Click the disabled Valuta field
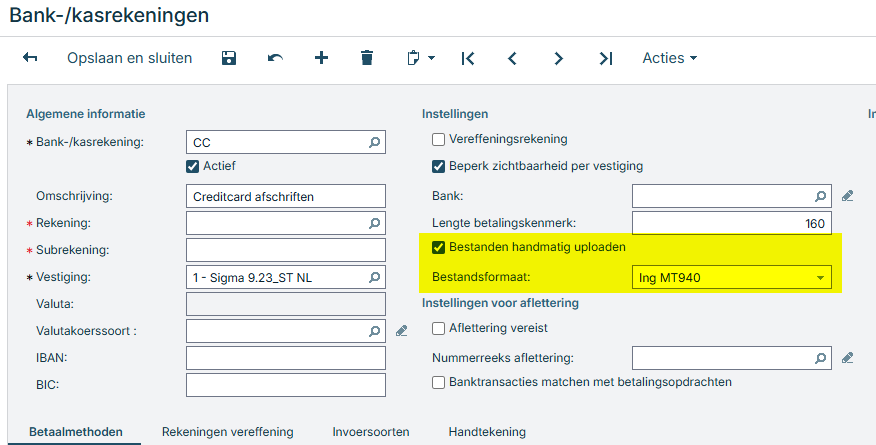The image size is (876, 445). pyautogui.click(x=285, y=304)
